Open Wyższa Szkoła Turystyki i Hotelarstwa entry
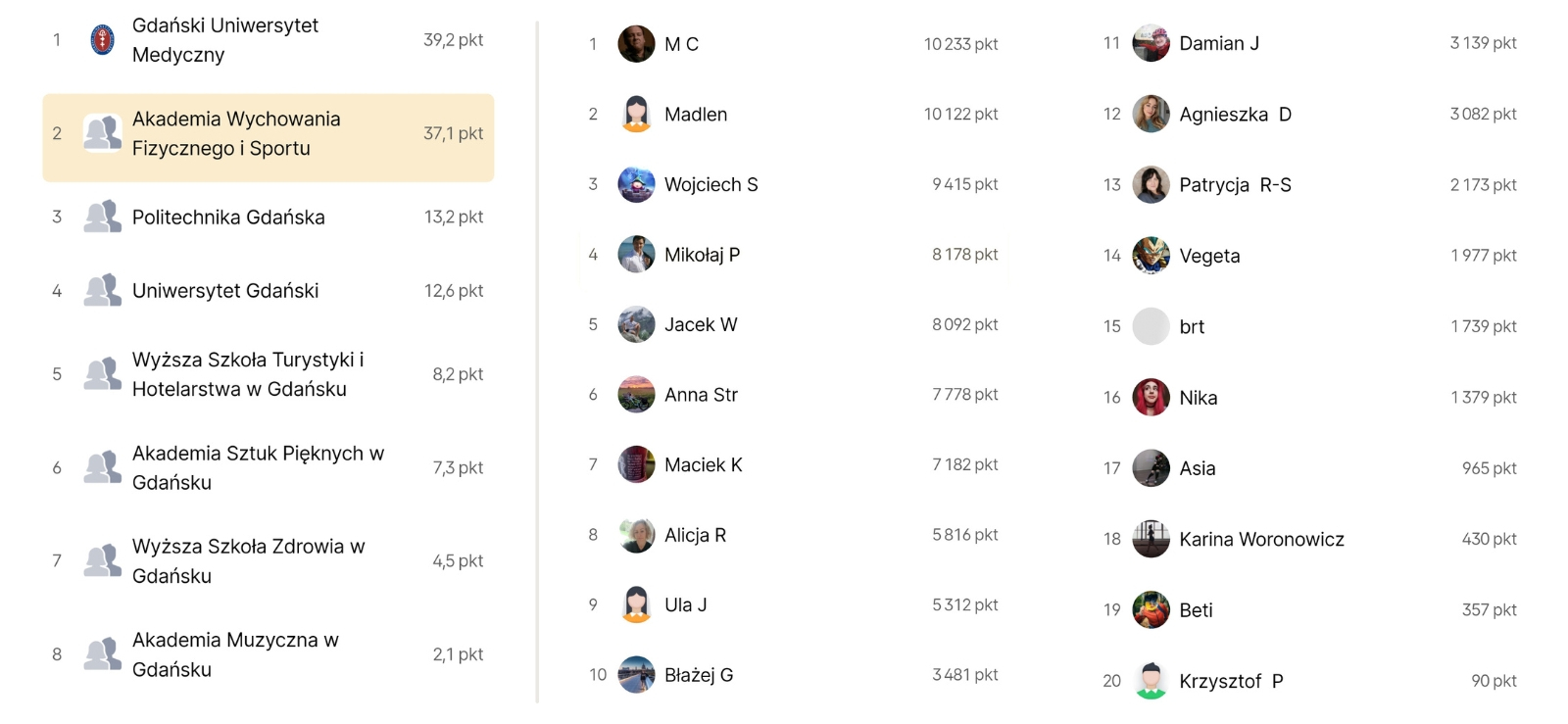 (247, 374)
